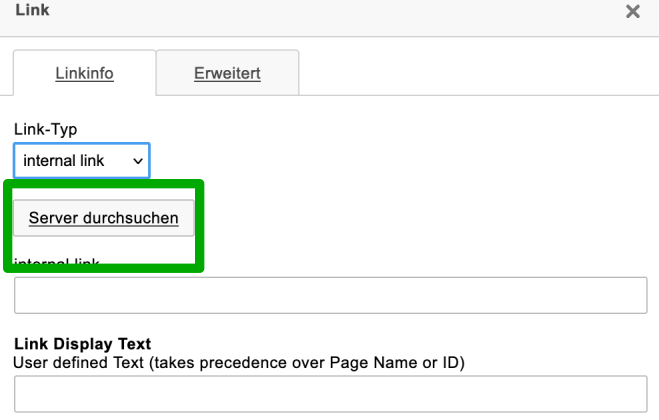
Task: Dismiss the dialog using the top-right X
Action: click(x=632, y=12)
